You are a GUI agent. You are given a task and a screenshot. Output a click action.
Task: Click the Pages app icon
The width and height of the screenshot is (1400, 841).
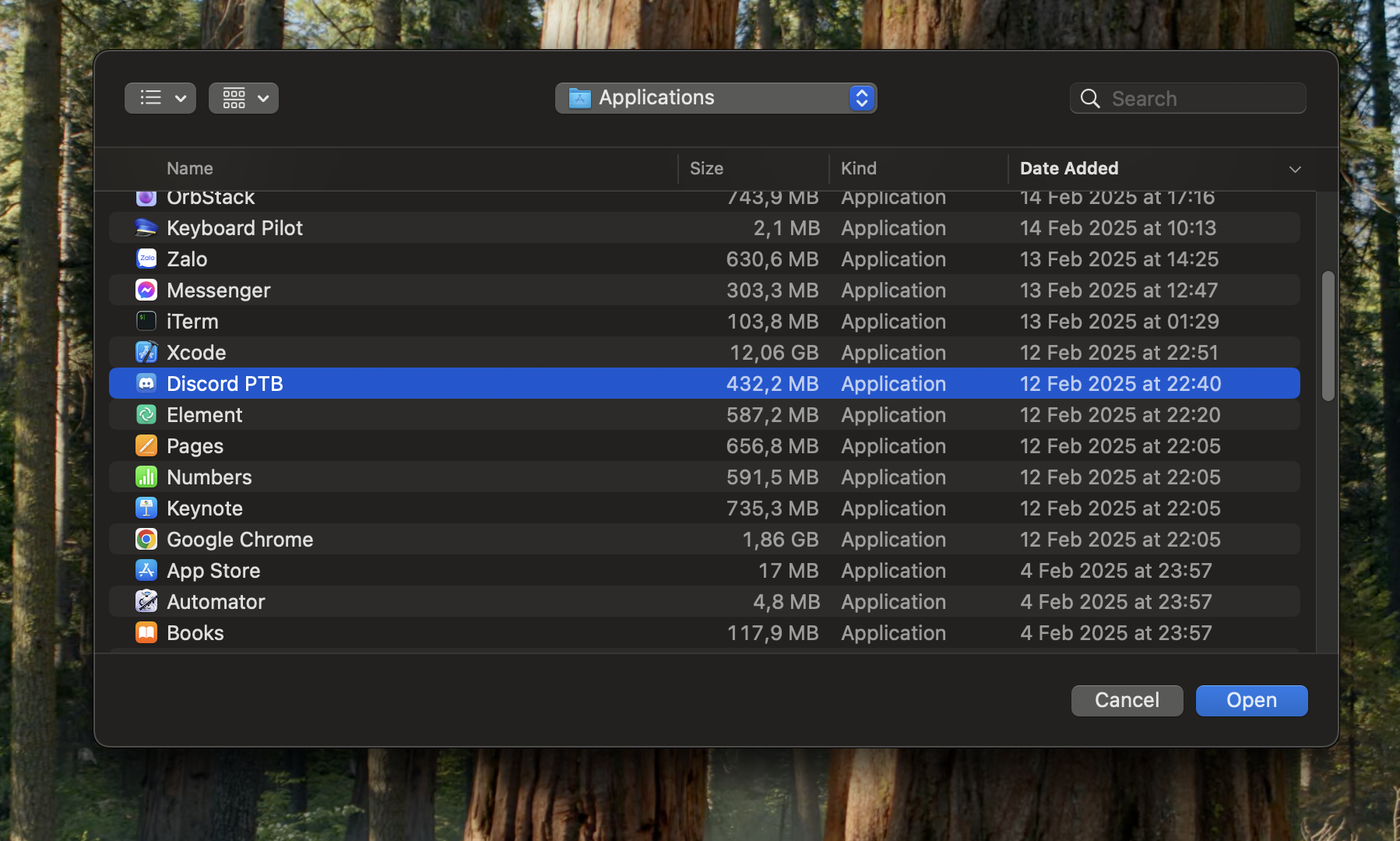(x=146, y=445)
